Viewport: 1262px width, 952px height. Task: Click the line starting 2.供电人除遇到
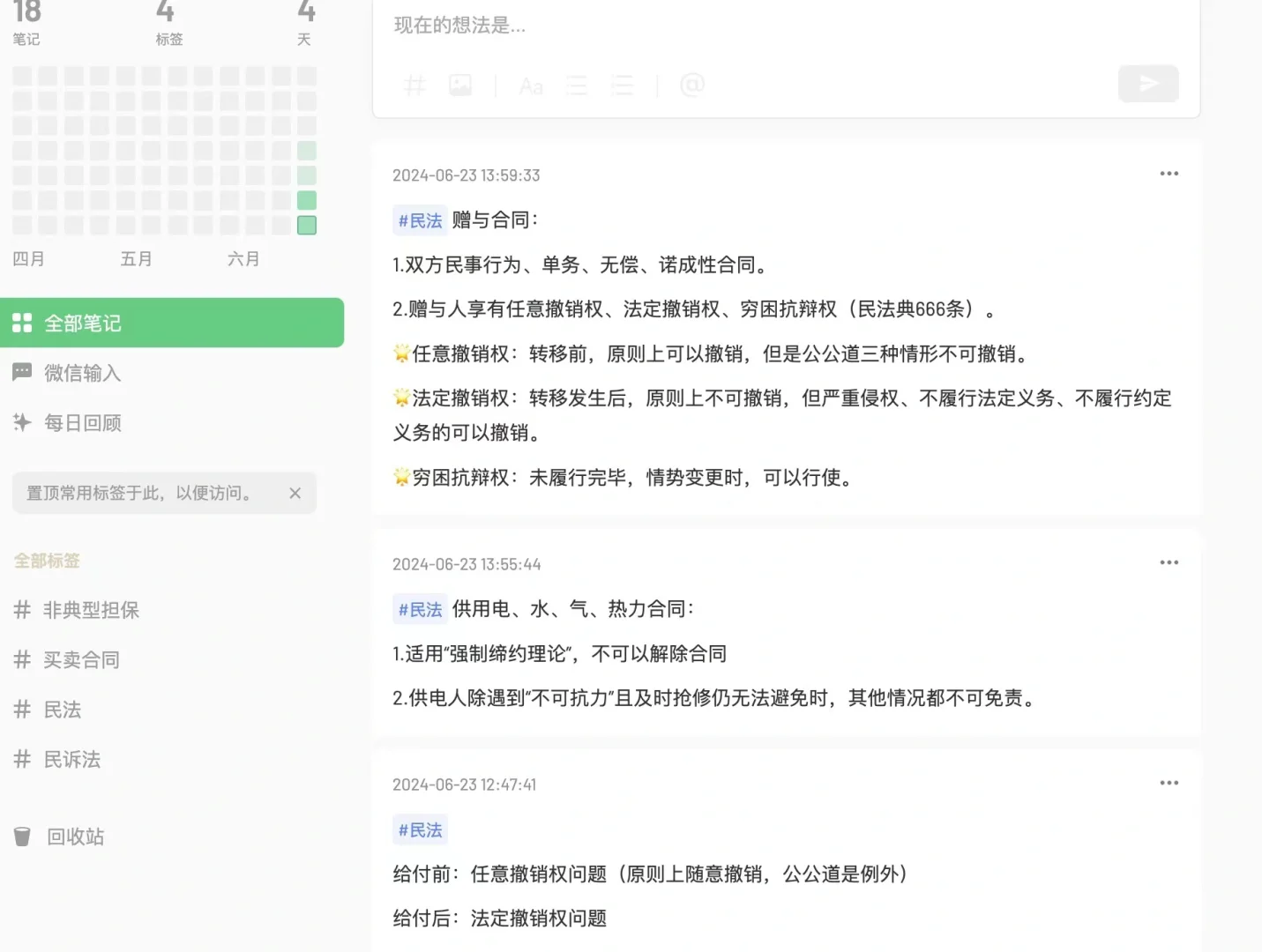click(715, 698)
